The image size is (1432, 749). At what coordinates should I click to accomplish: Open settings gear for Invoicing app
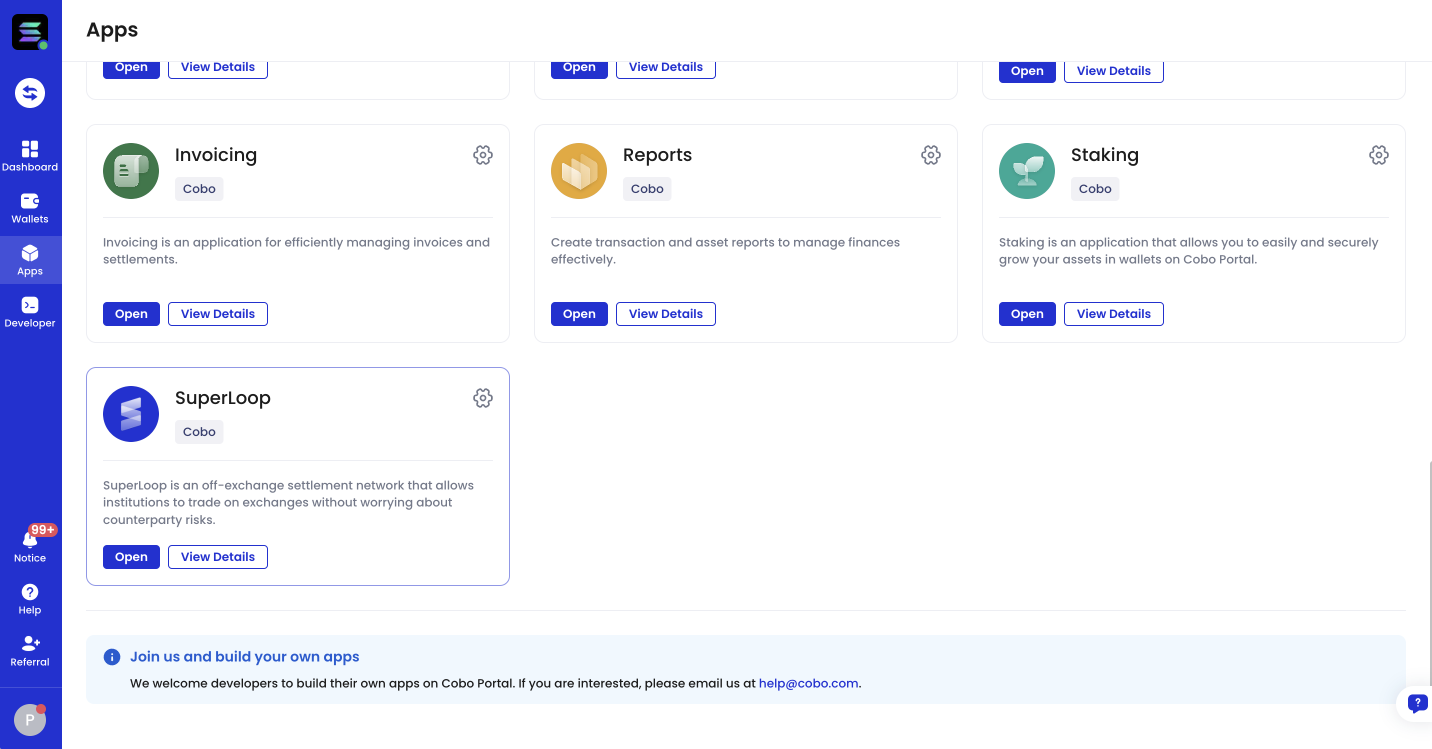(x=483, y=155)
